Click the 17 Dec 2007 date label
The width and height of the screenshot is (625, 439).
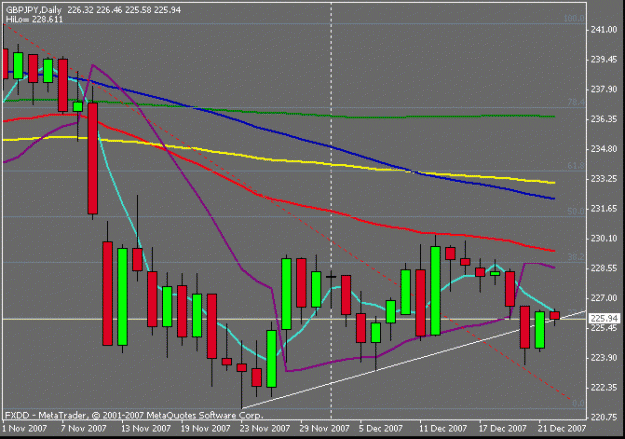tap(503, 429)
